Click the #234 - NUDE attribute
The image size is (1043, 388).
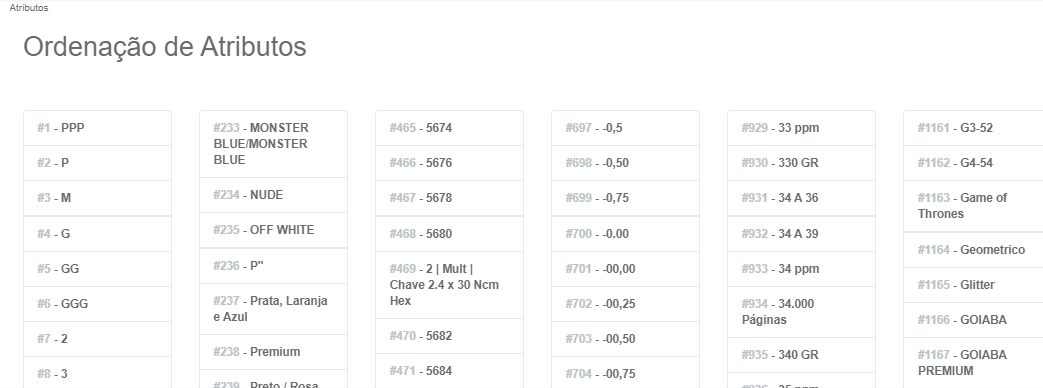[x=273, y=195]
